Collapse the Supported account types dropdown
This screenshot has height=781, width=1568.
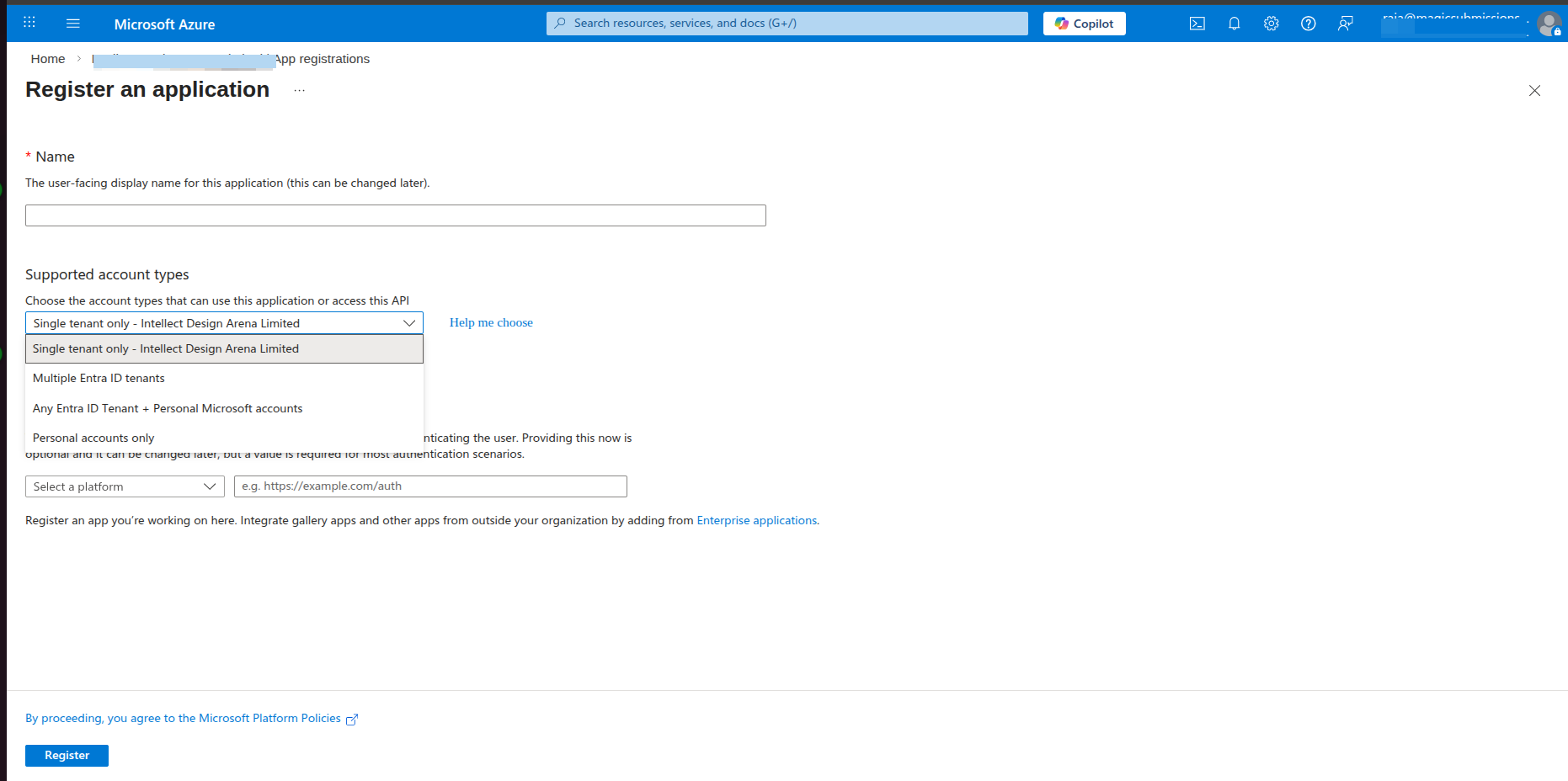pos(224,323)
